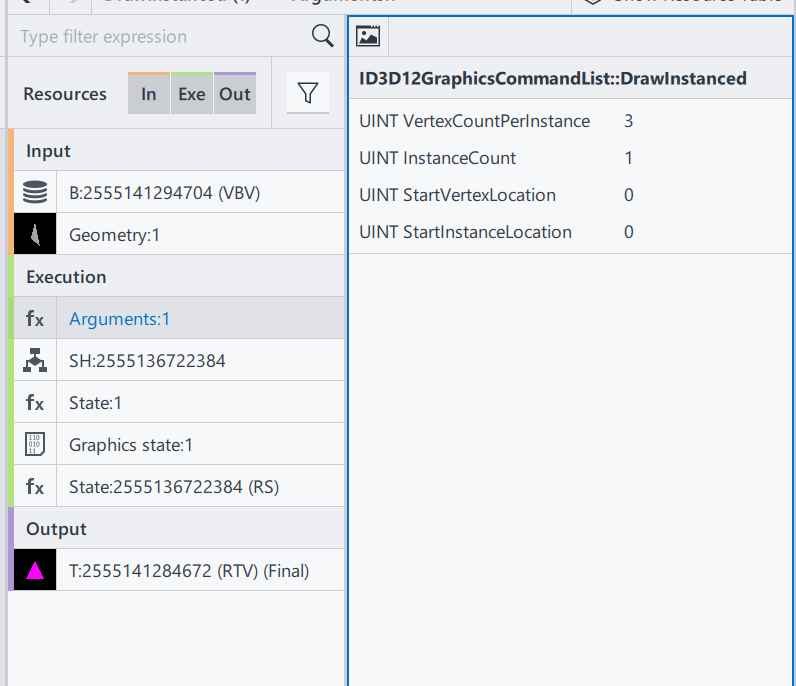Collapse the Execution section header

(x=66, y=277)
